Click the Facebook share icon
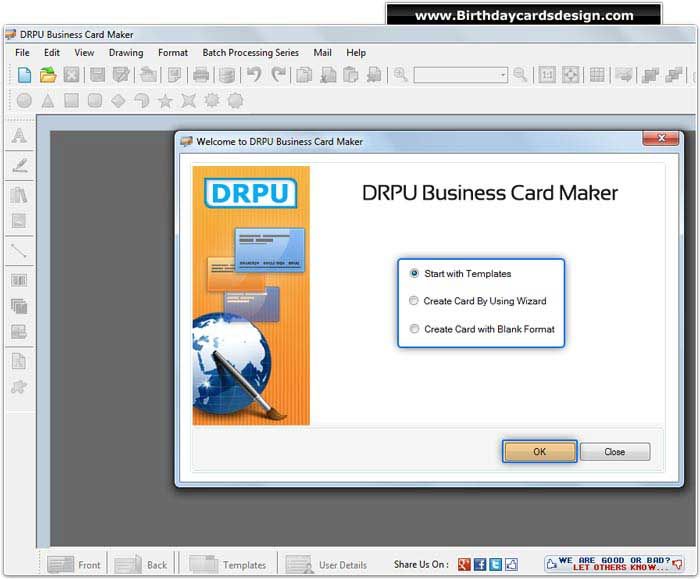Viewport: 700px width, 579px height. [x=480, y=565]
